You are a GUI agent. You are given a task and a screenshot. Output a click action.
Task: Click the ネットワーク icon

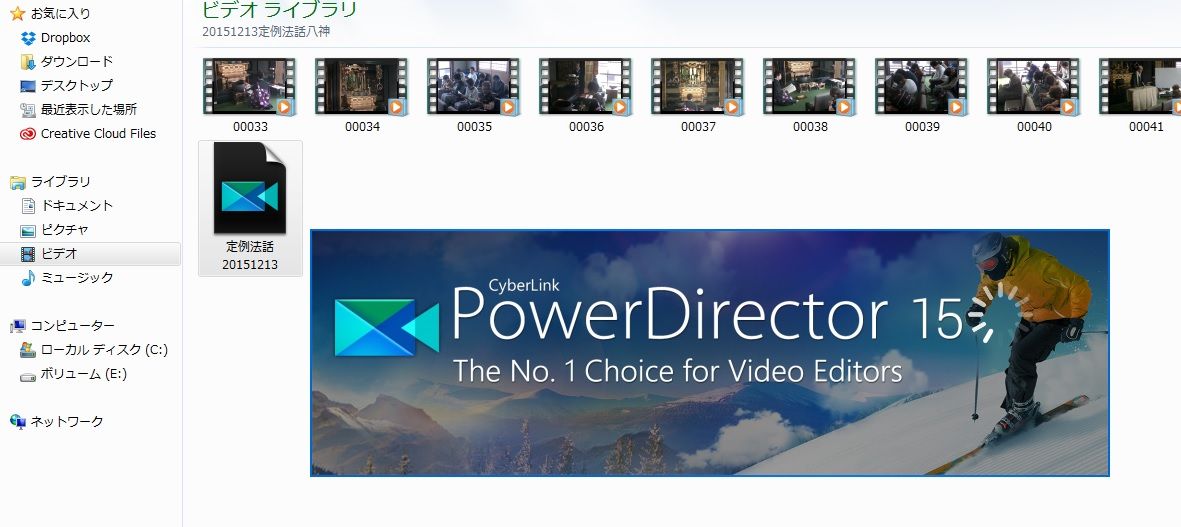click(x=17, y=422)
